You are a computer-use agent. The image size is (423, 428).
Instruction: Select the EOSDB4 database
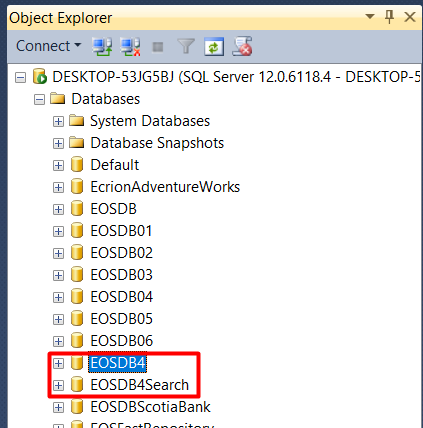point(118,363)
